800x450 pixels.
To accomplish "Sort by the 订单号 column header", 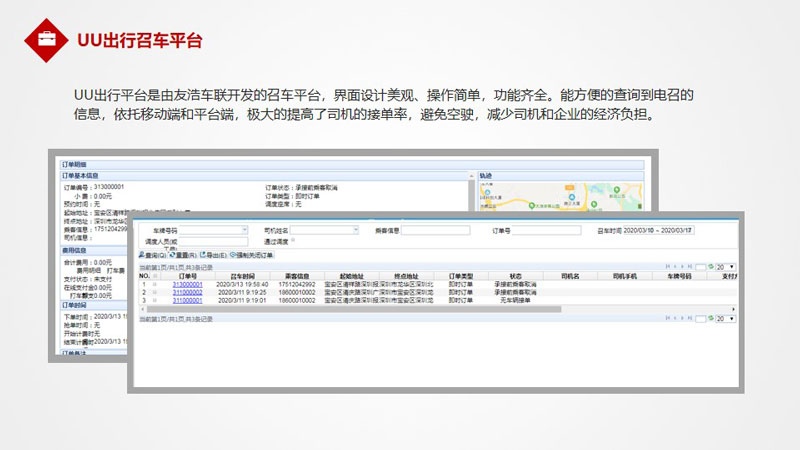I will pos(187,276).
